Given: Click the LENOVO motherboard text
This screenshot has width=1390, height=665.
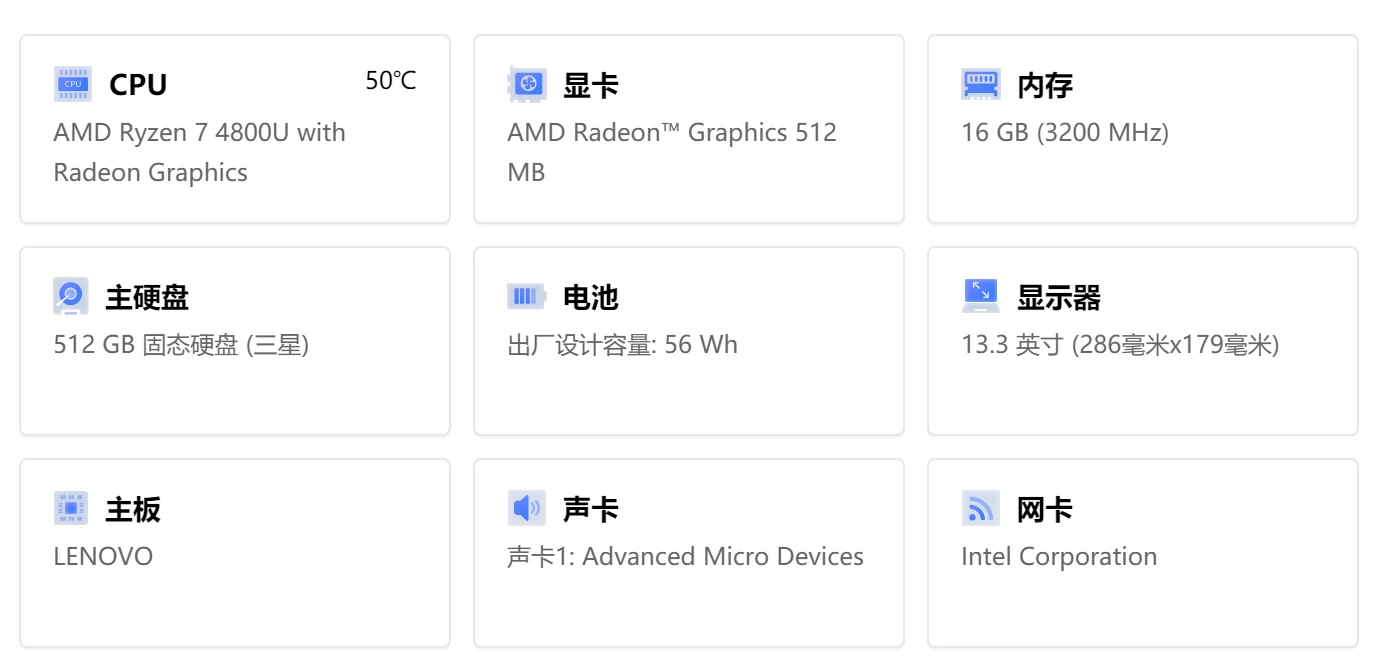Looking at the screenshot, I should (103, 557).
